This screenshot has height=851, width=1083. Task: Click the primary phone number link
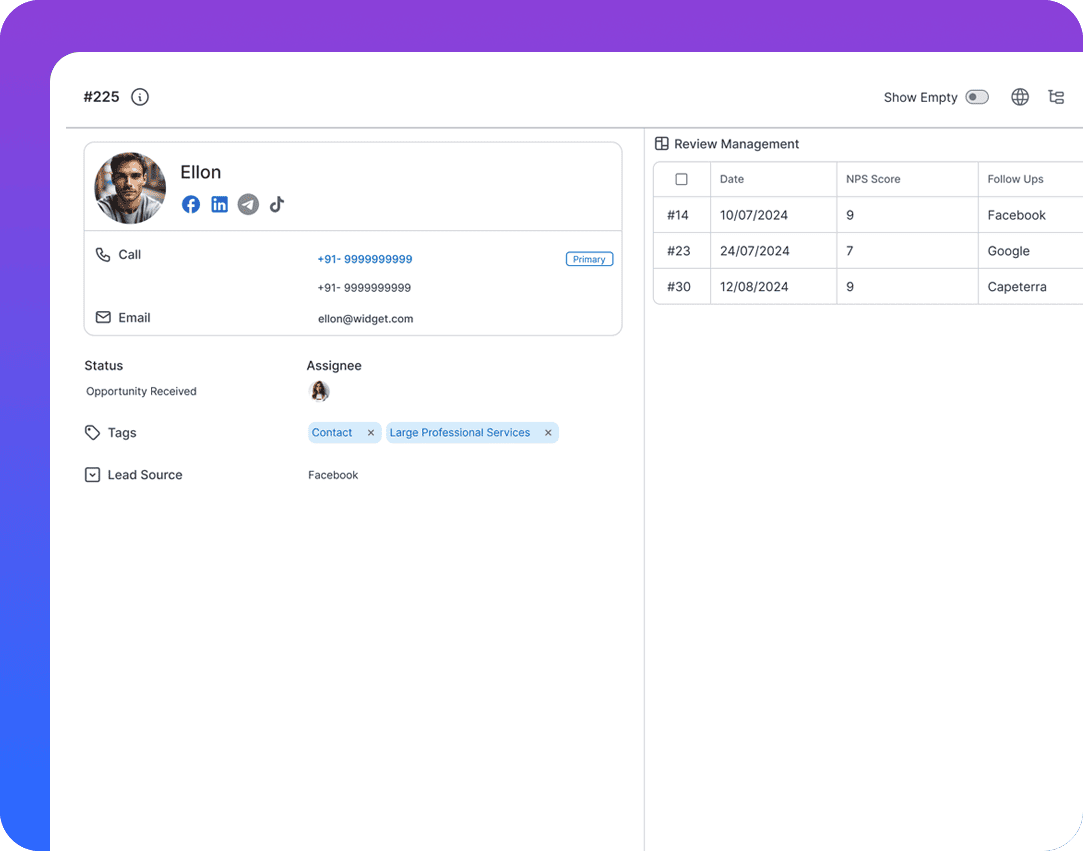365,259
